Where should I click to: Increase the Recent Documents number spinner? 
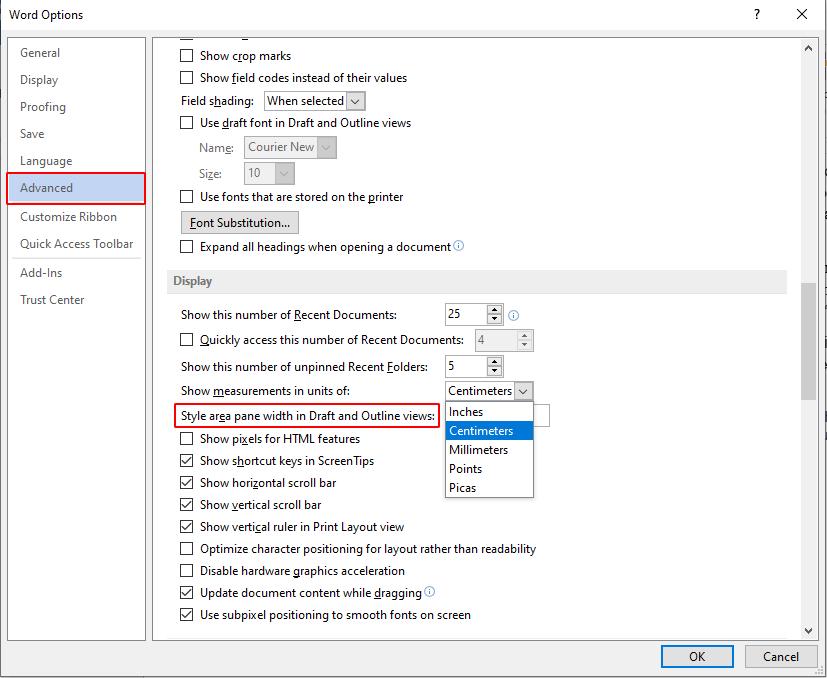(494, 310)
